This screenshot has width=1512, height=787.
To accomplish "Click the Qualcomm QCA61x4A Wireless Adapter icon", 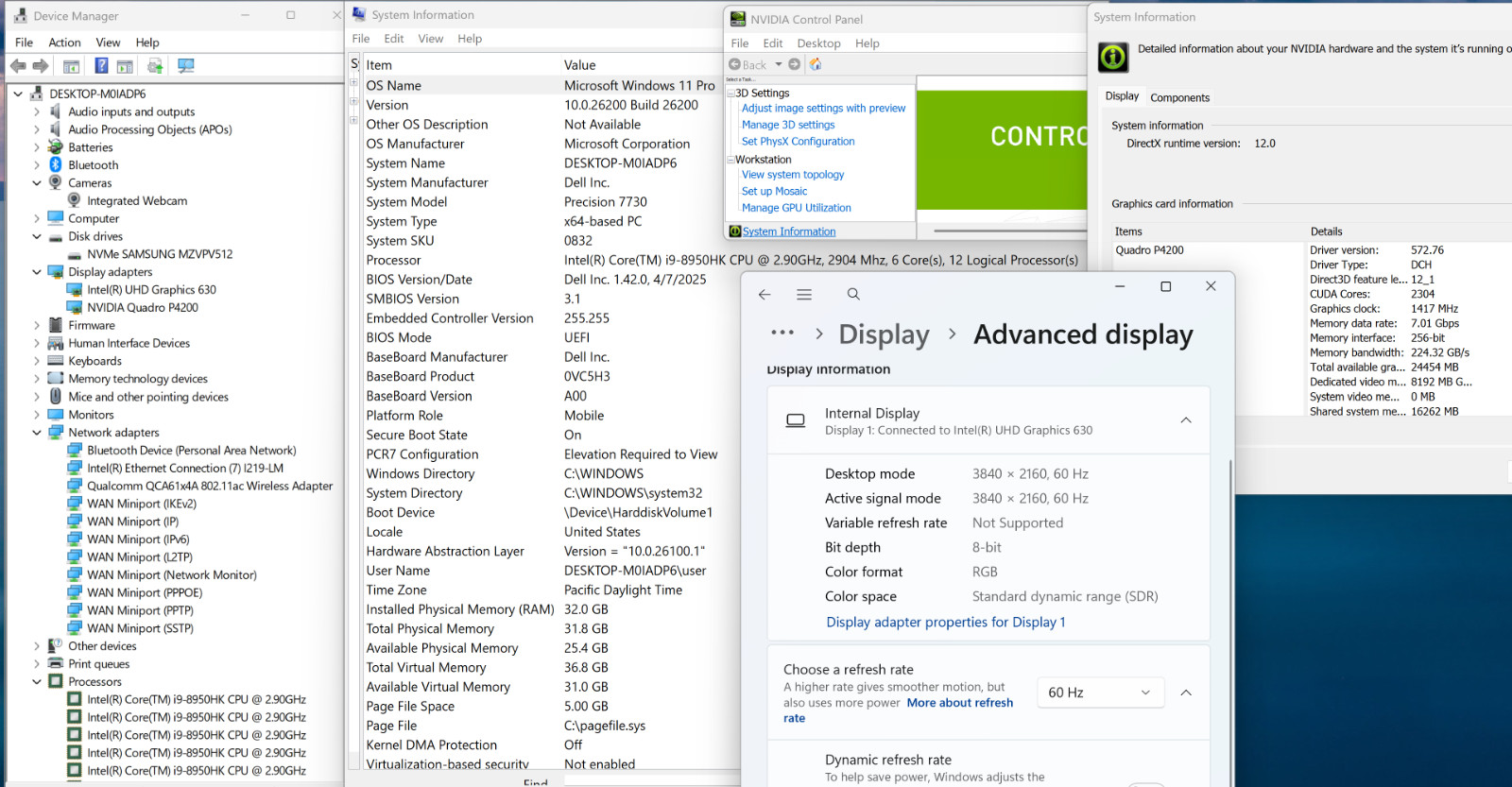I will (75, 486).
